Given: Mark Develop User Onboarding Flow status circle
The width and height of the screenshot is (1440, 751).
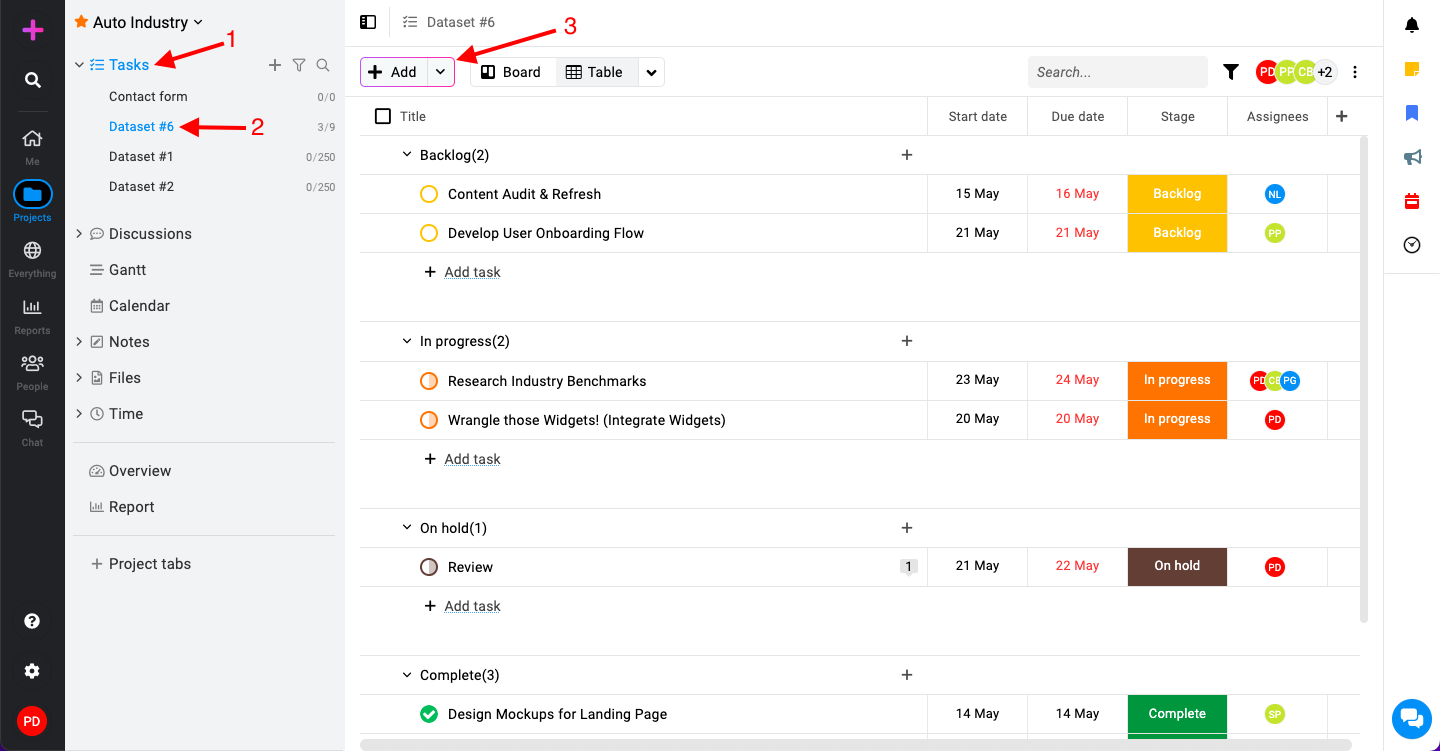Looking at the screenshot, I should pyautogui.click(x=429, y=233).
